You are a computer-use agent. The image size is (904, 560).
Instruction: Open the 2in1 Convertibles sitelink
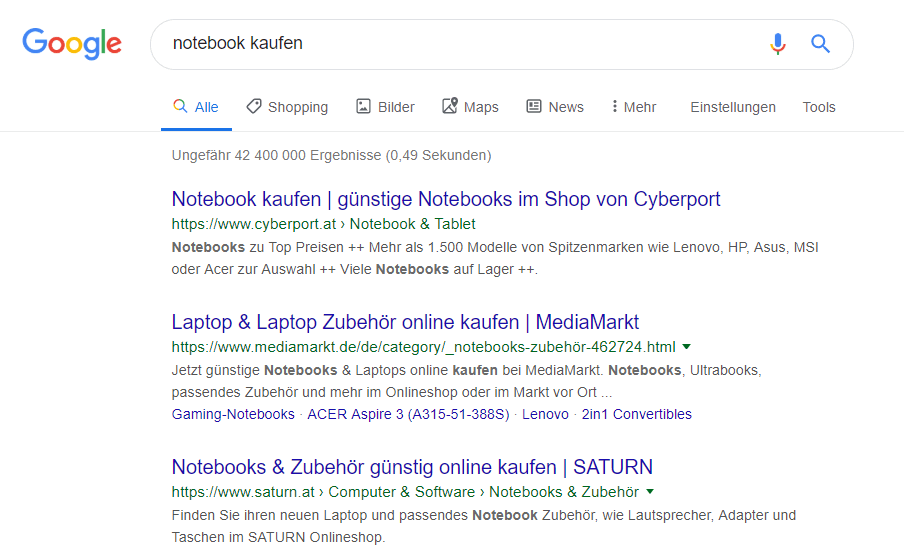click(x=636, y=414)
